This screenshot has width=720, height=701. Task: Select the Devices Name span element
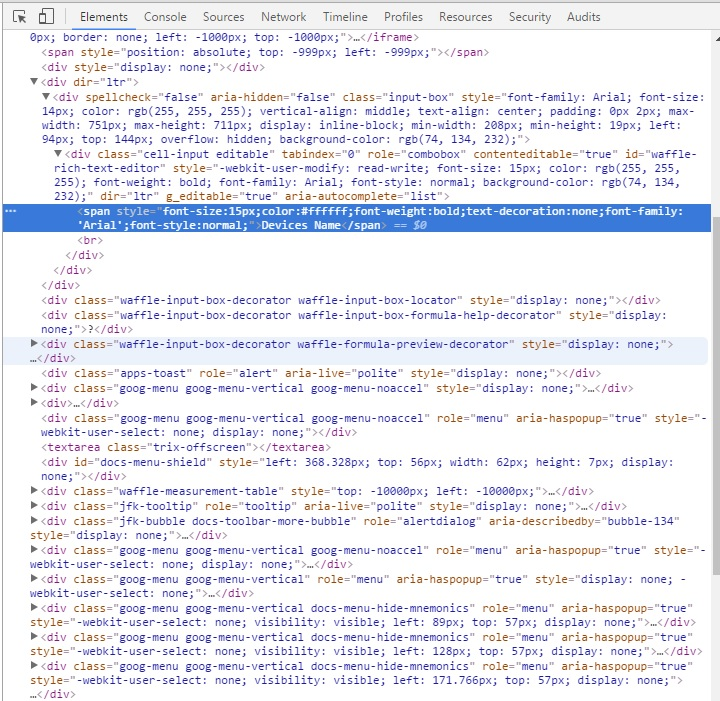pyautogui.click(x=357, y=218)
